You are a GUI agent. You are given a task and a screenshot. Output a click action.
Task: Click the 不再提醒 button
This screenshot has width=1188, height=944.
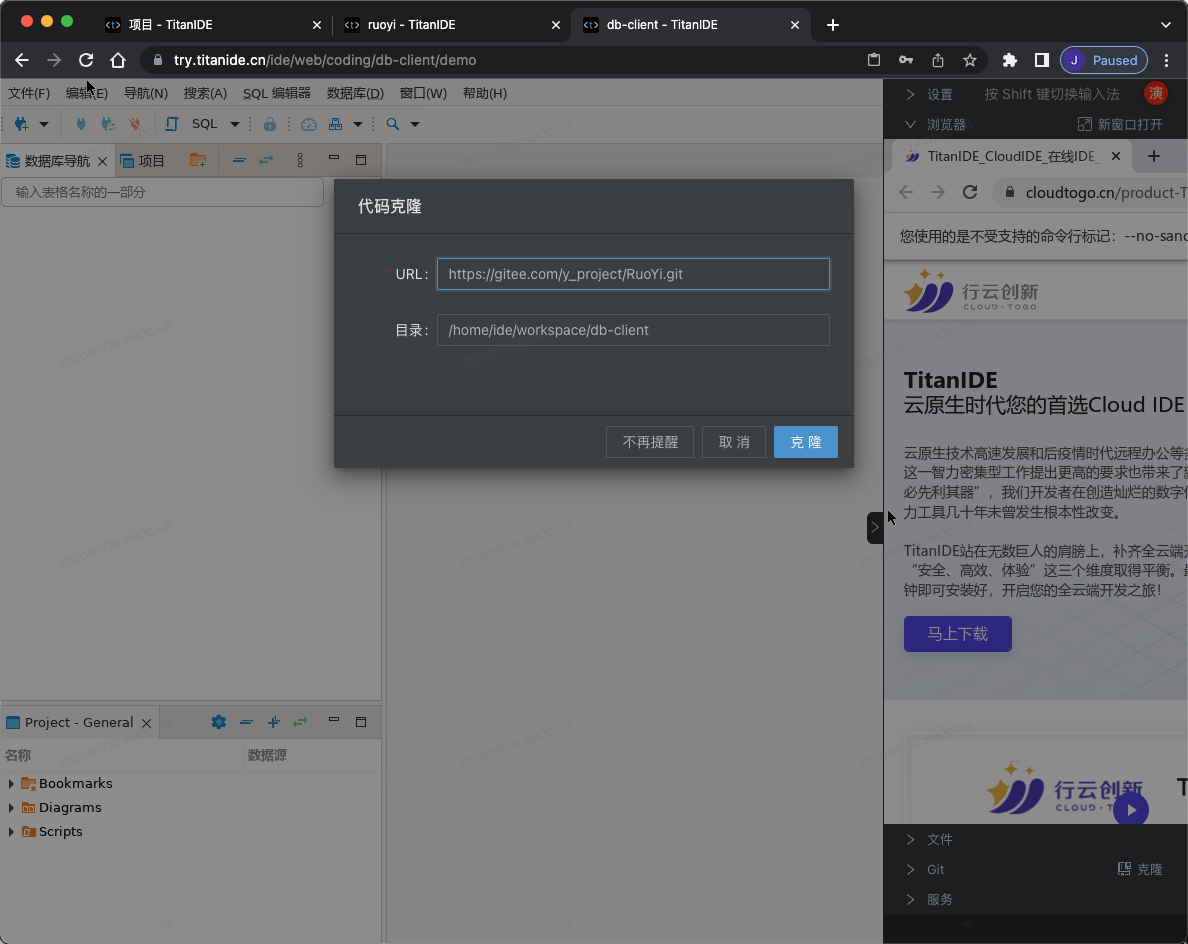point(650,442)
